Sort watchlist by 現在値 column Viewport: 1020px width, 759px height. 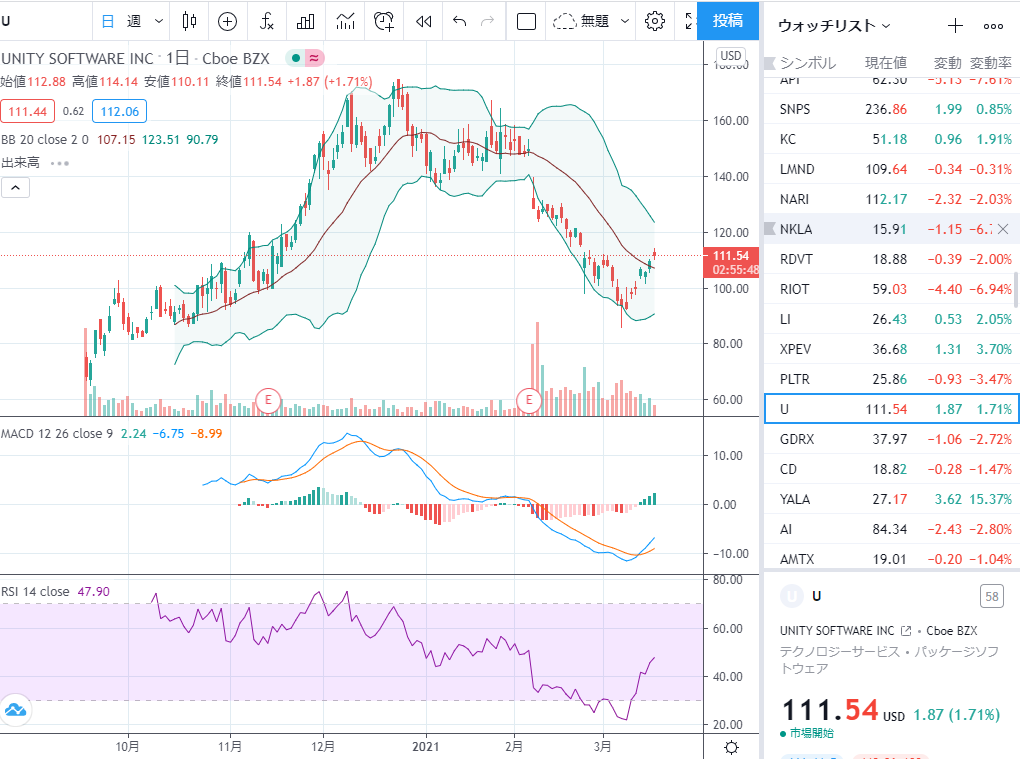(x=885, y=63)
